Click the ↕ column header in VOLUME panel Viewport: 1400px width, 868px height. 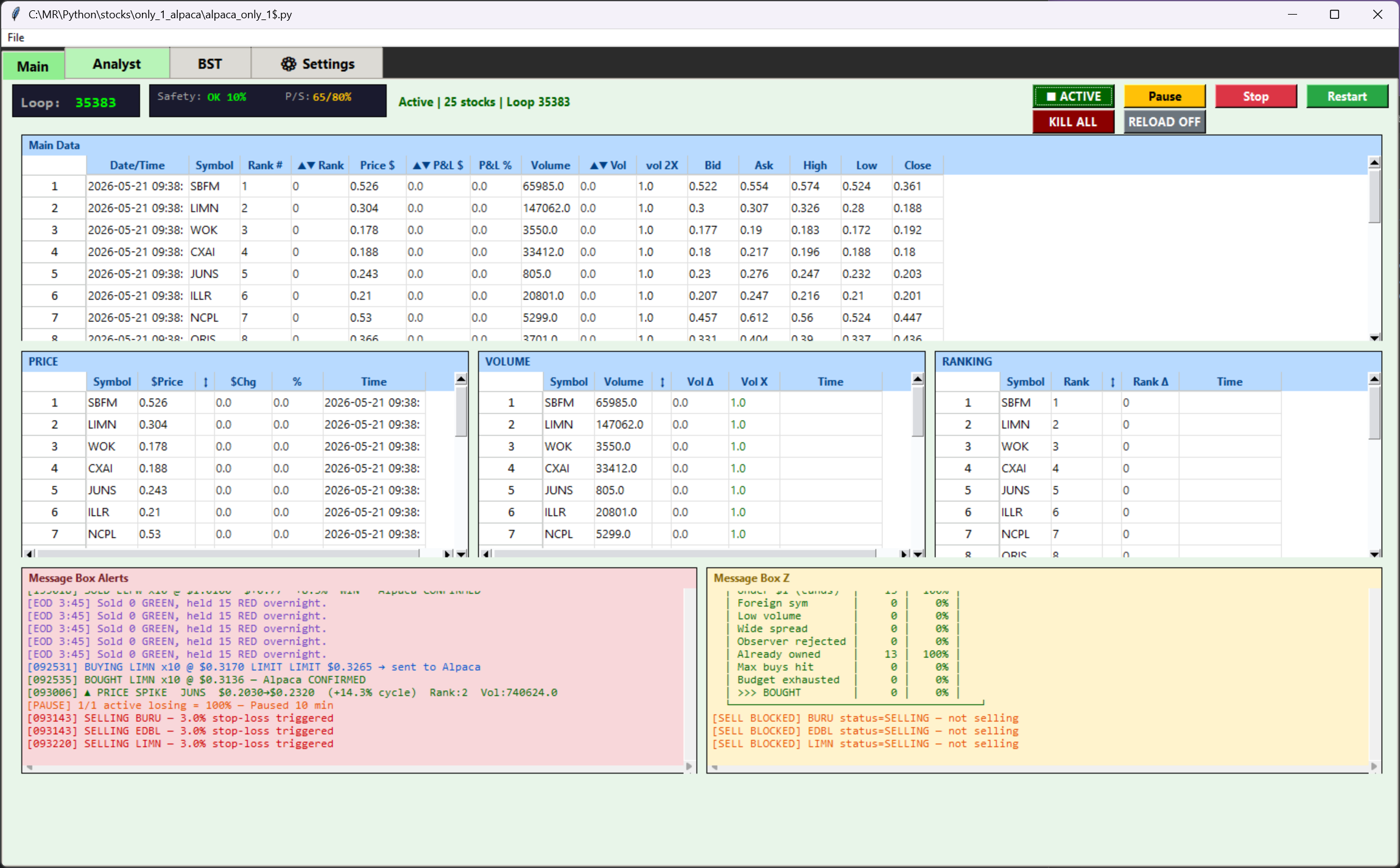tap(662, 382)
